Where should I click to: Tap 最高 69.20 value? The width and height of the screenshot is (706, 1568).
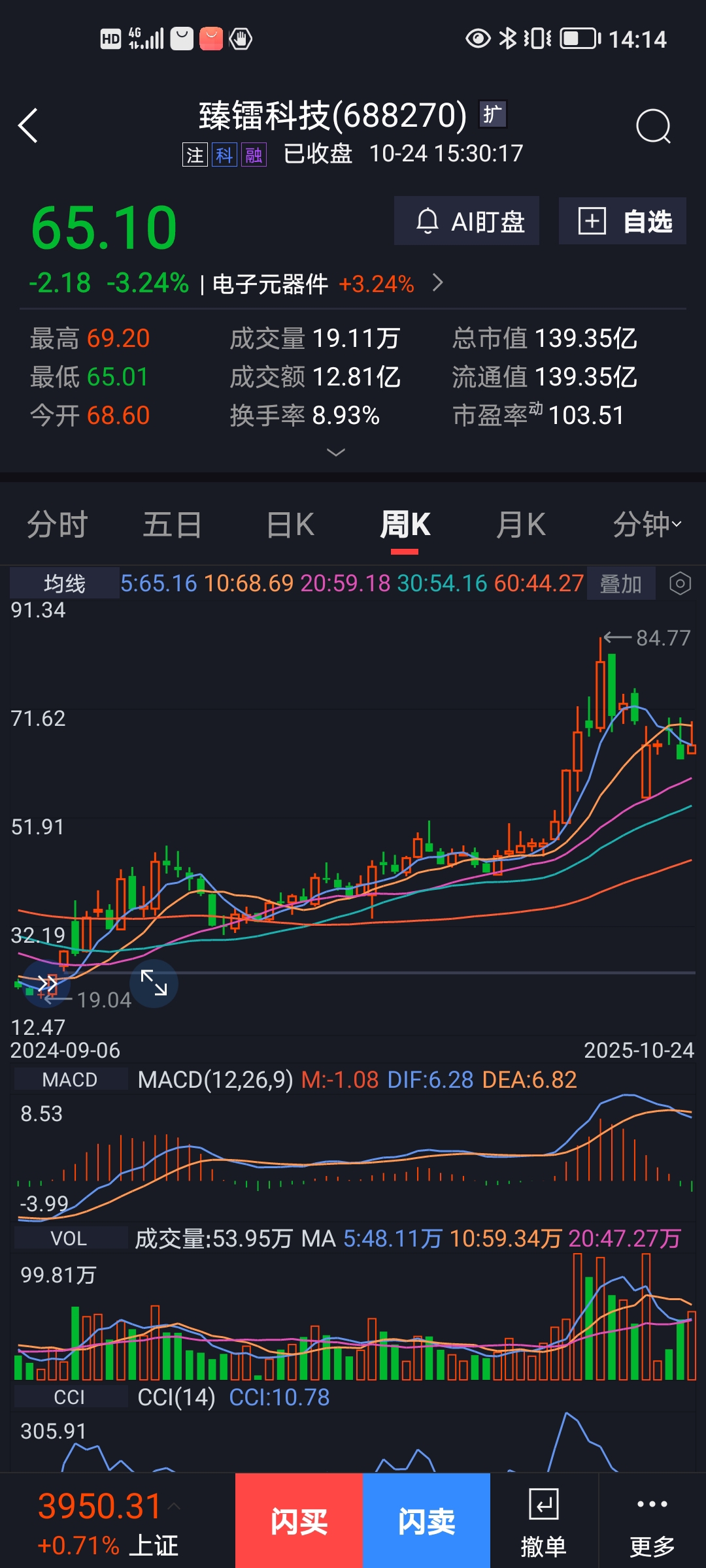118,338
